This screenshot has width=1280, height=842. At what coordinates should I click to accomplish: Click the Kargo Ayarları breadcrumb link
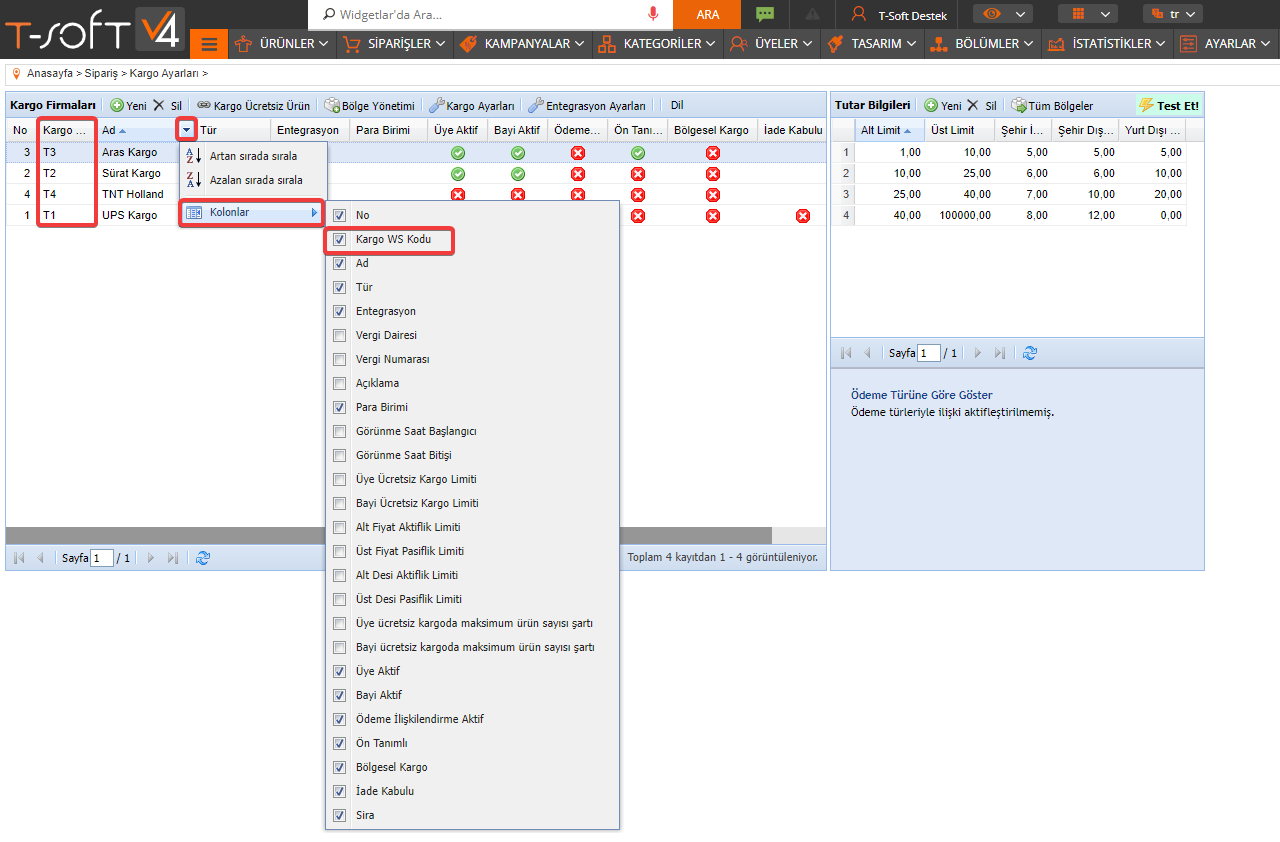pos(164,74)
